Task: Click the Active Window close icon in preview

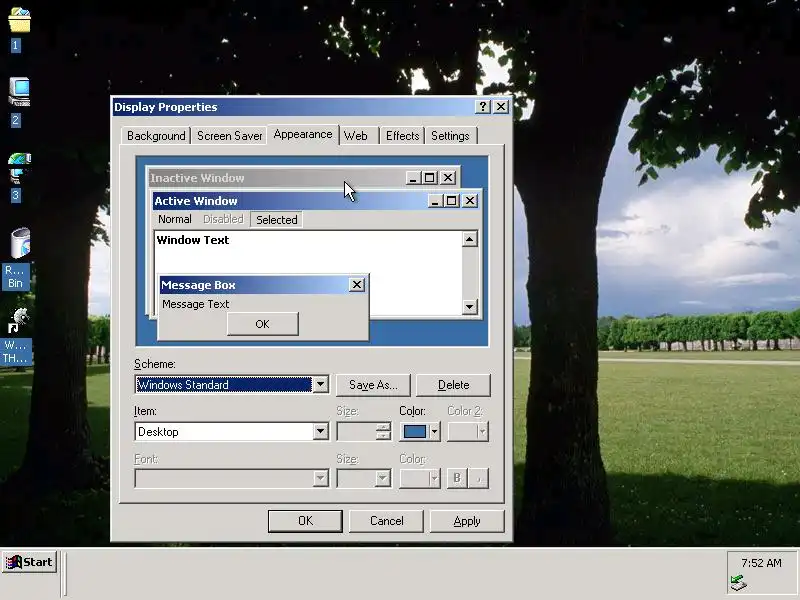Action: click(470, 201)
